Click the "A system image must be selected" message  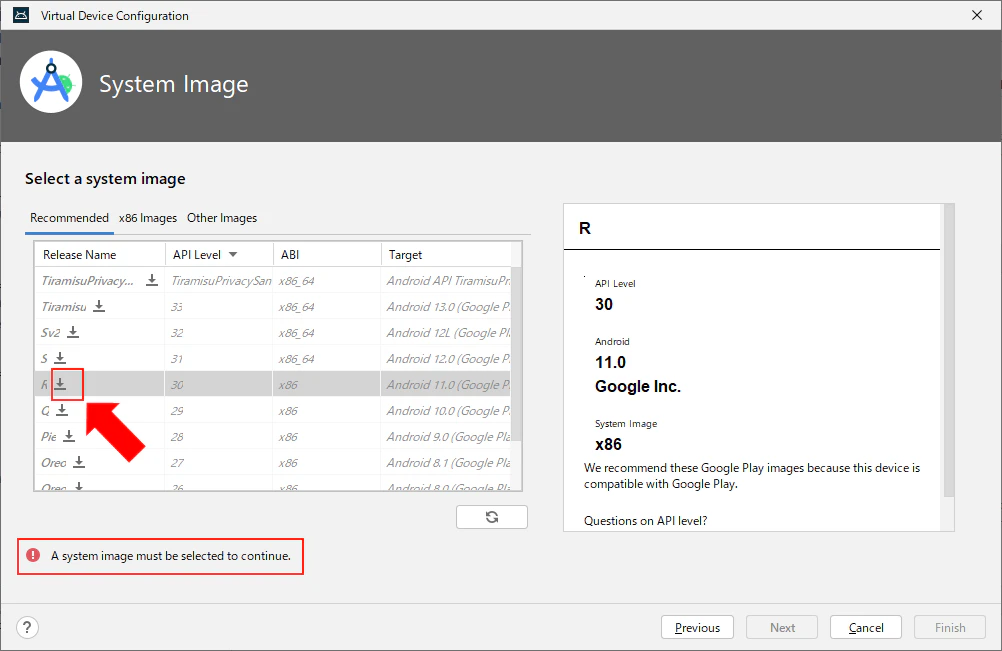pos(171,556)
